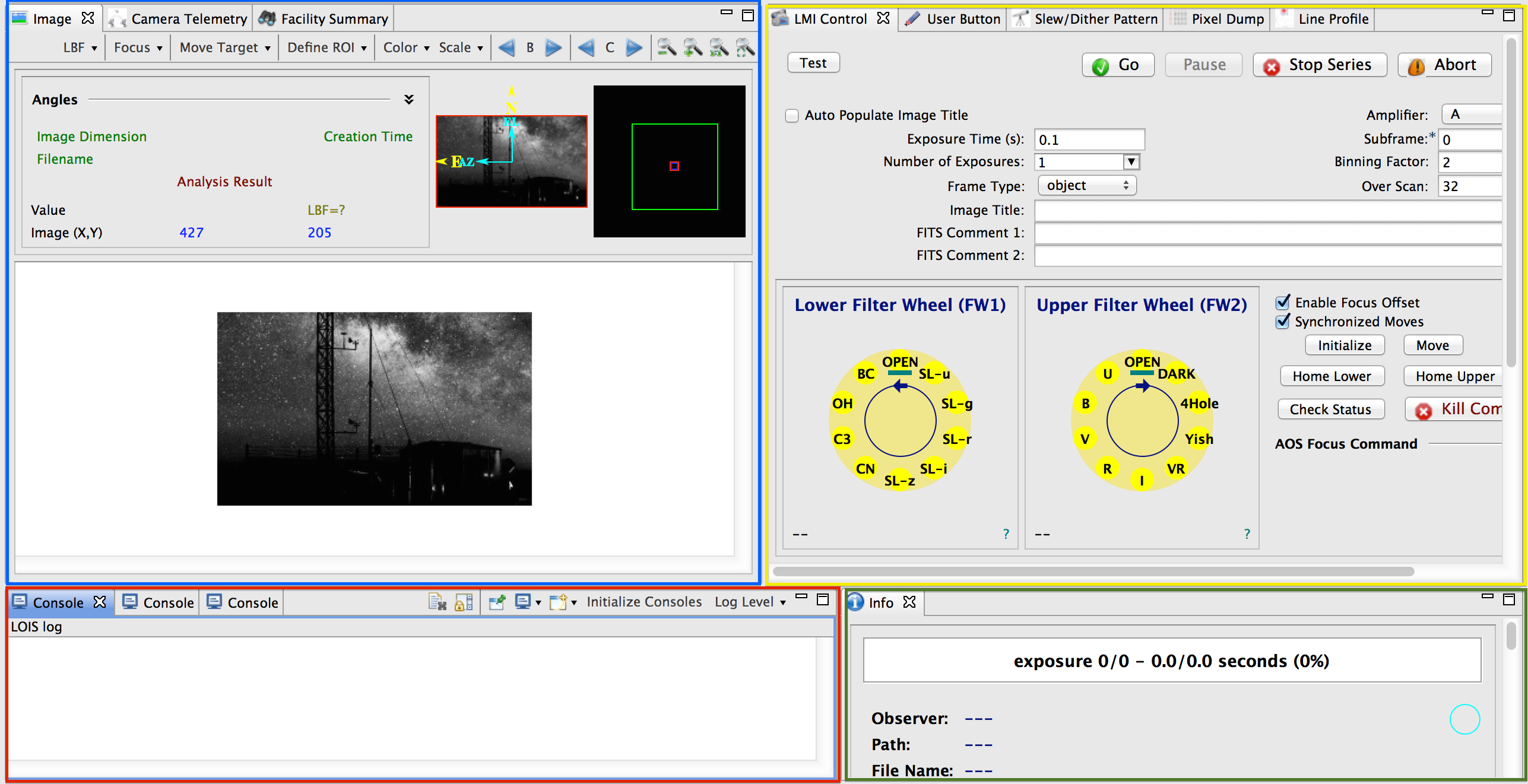Select the BC filter on lower wheel
The width and height of the screenshot is (1528, 784).
click(866, 374)
